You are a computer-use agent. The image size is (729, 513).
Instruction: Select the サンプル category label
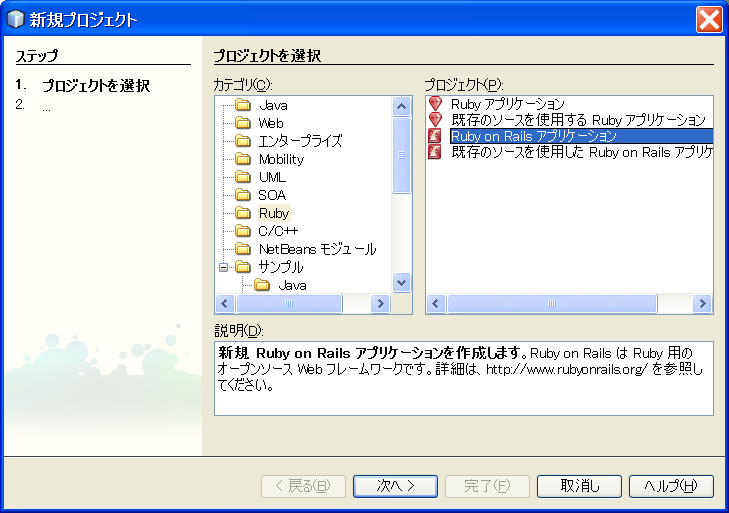(281, 266)
